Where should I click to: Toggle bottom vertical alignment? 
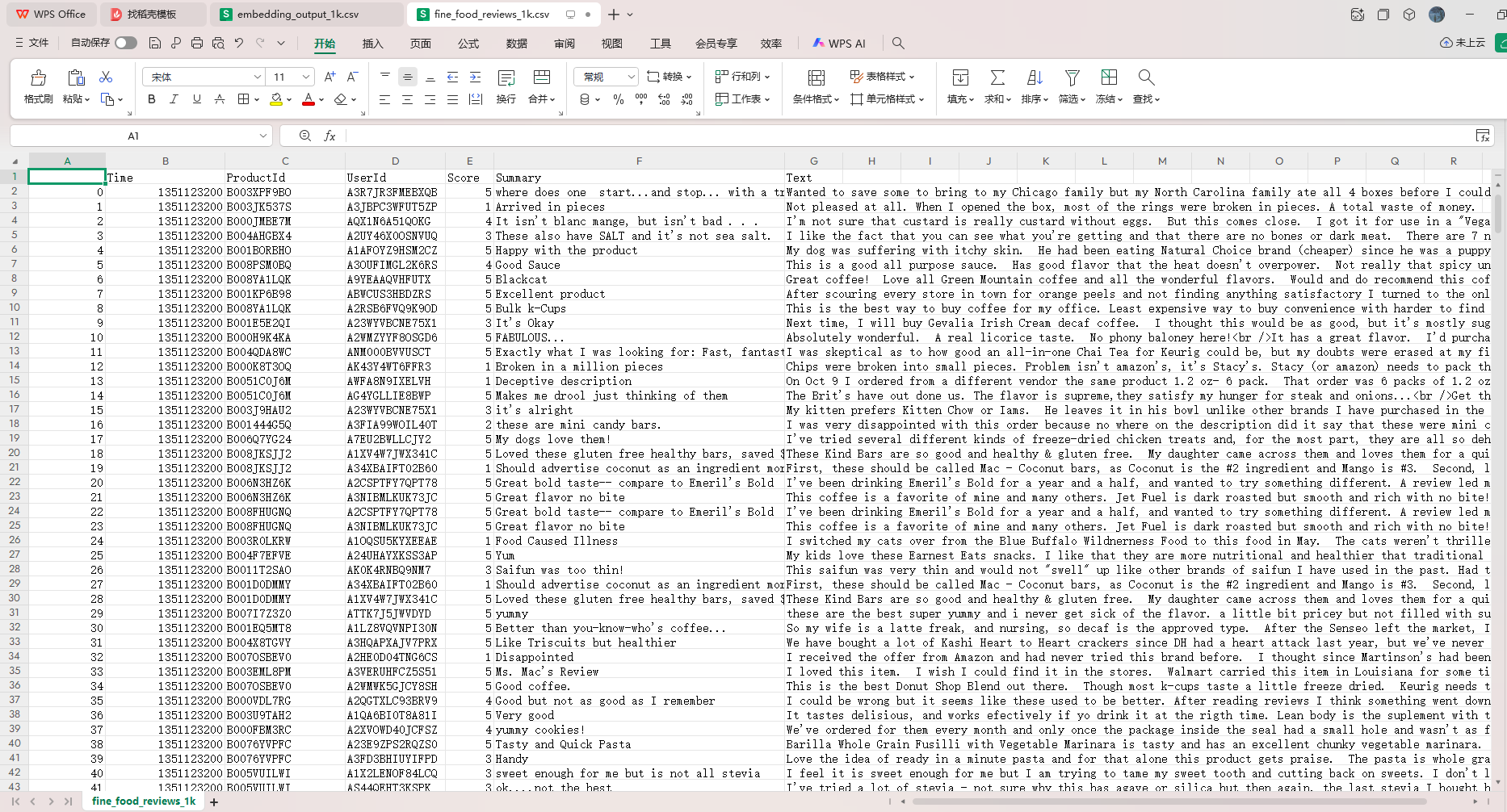[x=430, y=77]
